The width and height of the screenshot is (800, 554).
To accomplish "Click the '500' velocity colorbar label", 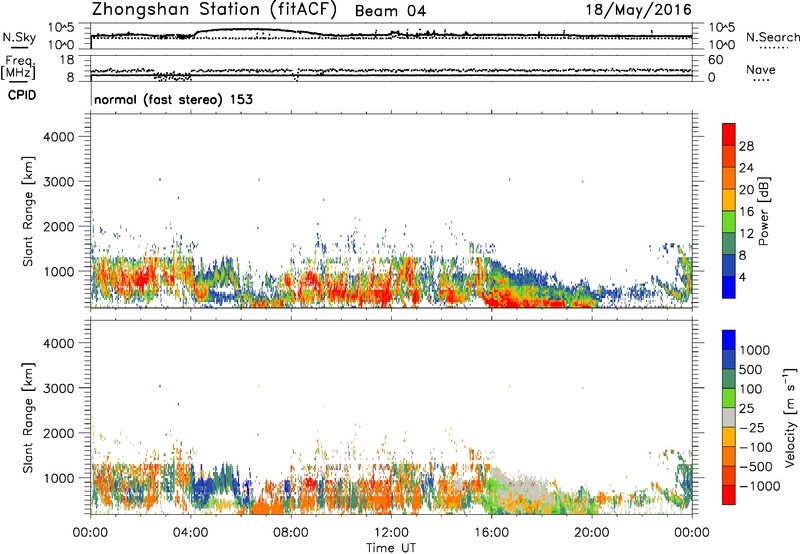I will click(753, 370).
